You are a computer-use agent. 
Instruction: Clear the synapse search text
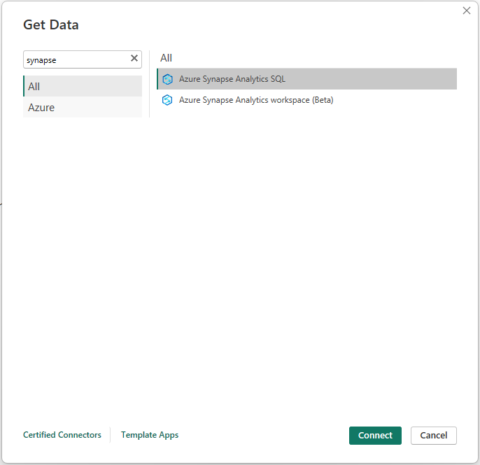(x=134, y=58)
